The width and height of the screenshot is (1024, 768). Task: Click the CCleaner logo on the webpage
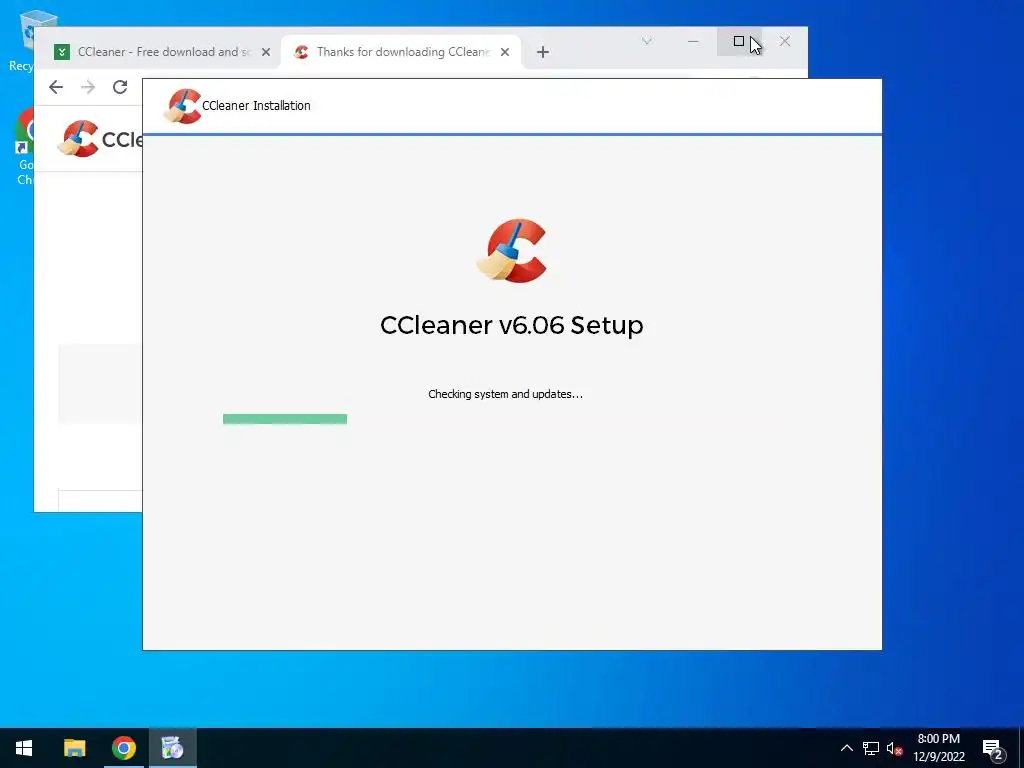coord(99,138)
